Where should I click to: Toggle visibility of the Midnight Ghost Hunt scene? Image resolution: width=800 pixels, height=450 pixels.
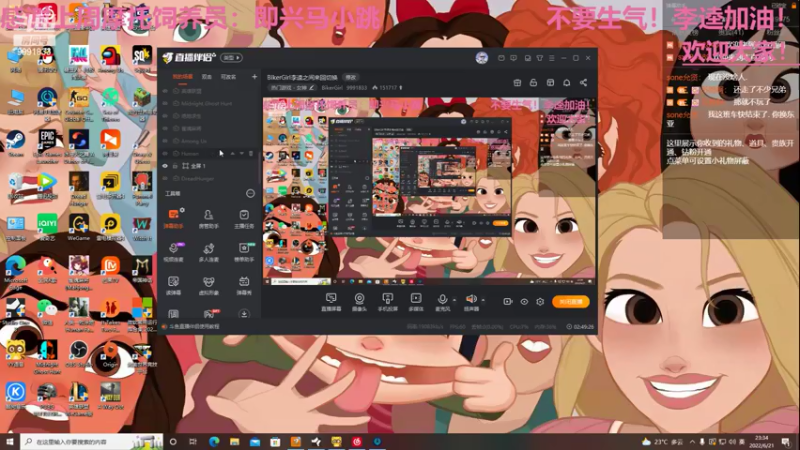click(165, 104)
